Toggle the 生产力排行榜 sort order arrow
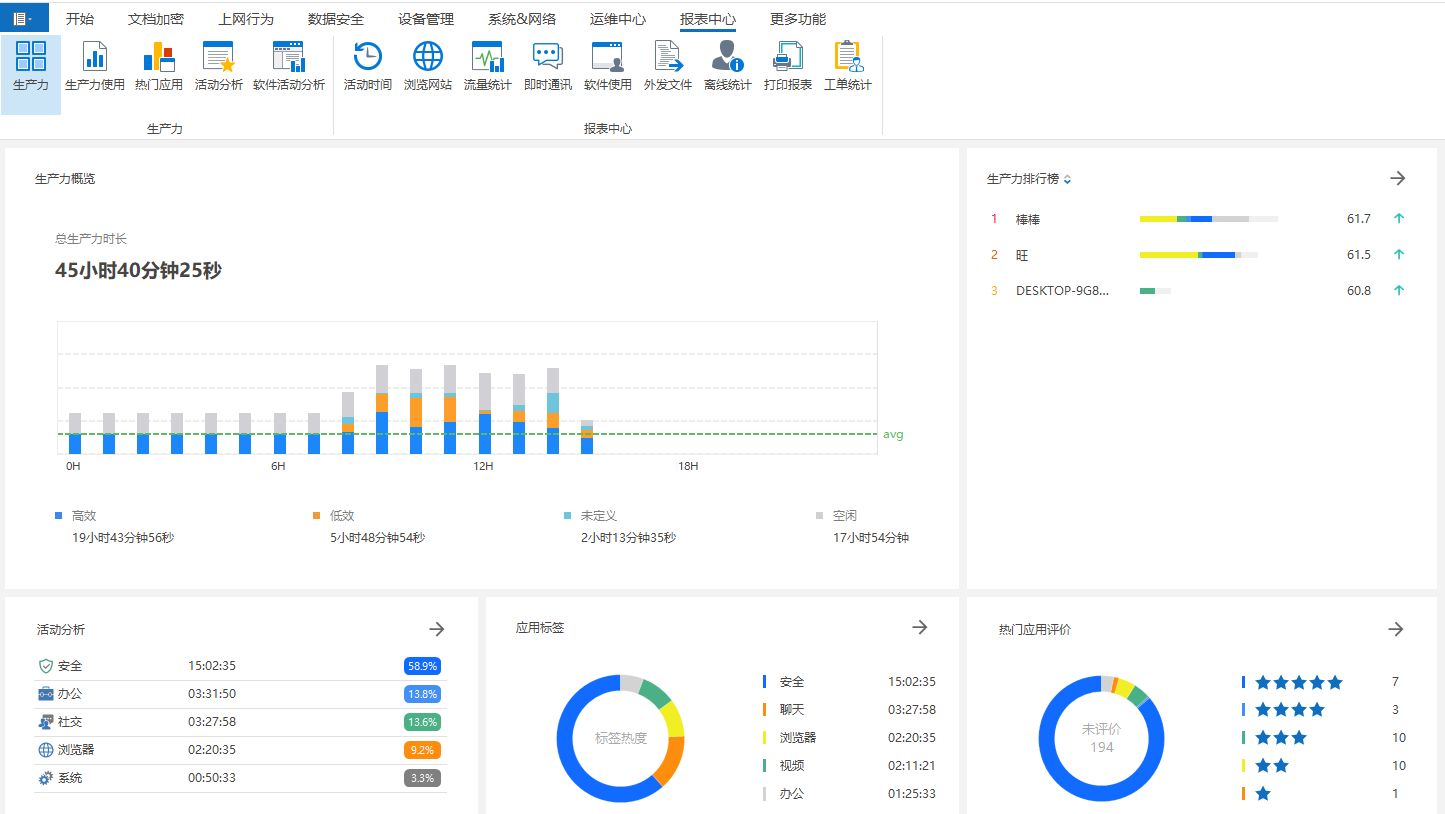1445x814 pixels. (1068, 180)
